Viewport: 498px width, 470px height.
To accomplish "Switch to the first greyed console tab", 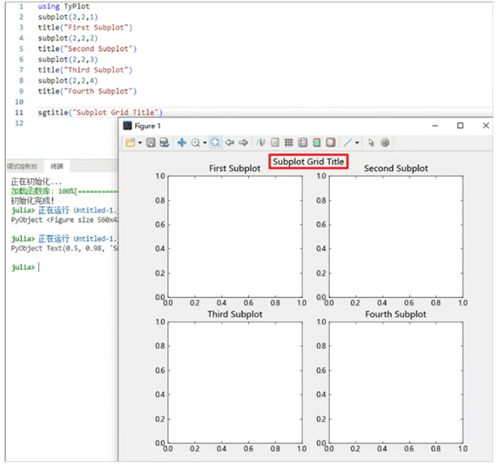I will (x=22, y=166).
